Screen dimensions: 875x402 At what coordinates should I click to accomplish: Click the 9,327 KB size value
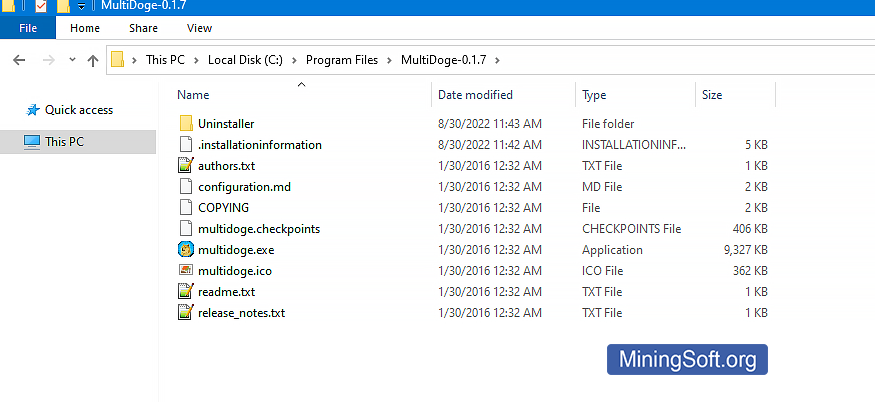coord(745,250)
